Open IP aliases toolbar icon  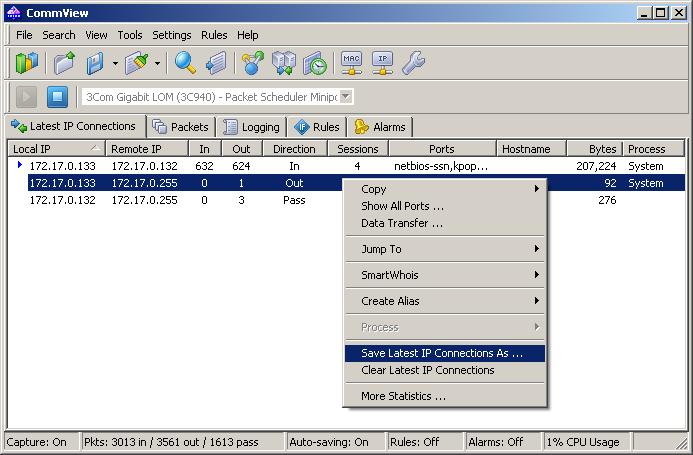tap(383, 63)
